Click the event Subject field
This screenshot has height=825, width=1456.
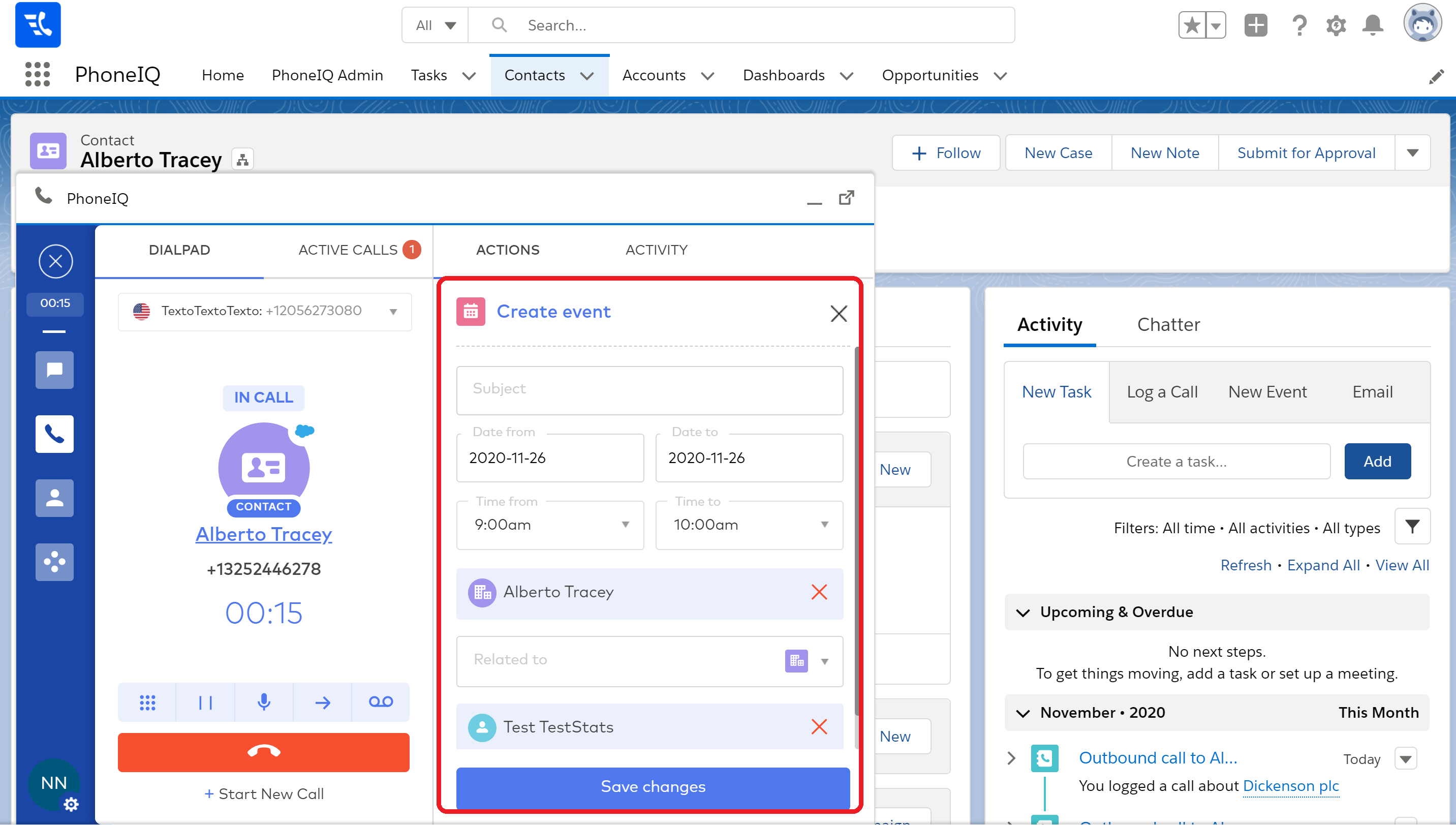pyautogui.click(x=649, y=390)
